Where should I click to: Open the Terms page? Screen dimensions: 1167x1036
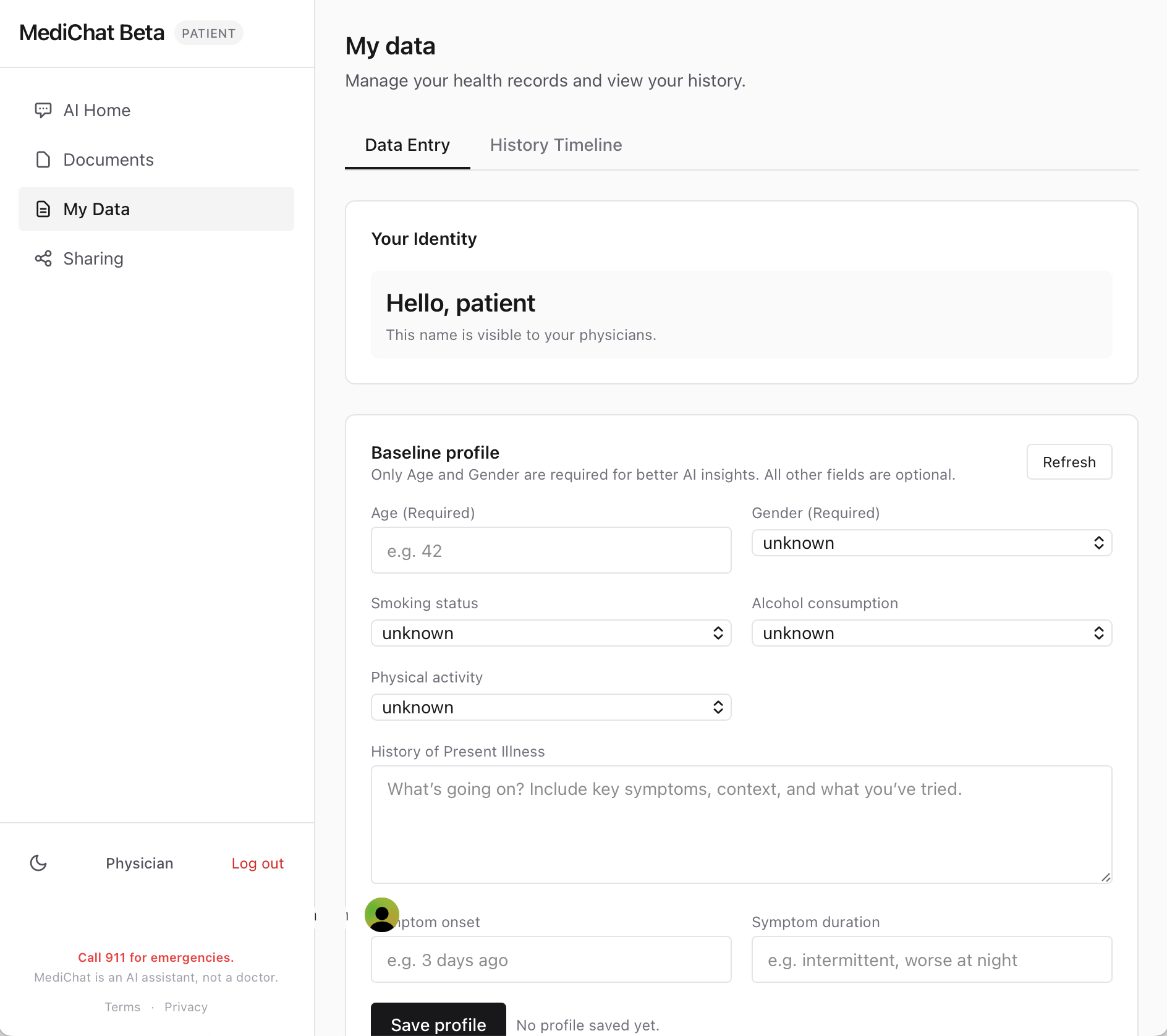122,1007
